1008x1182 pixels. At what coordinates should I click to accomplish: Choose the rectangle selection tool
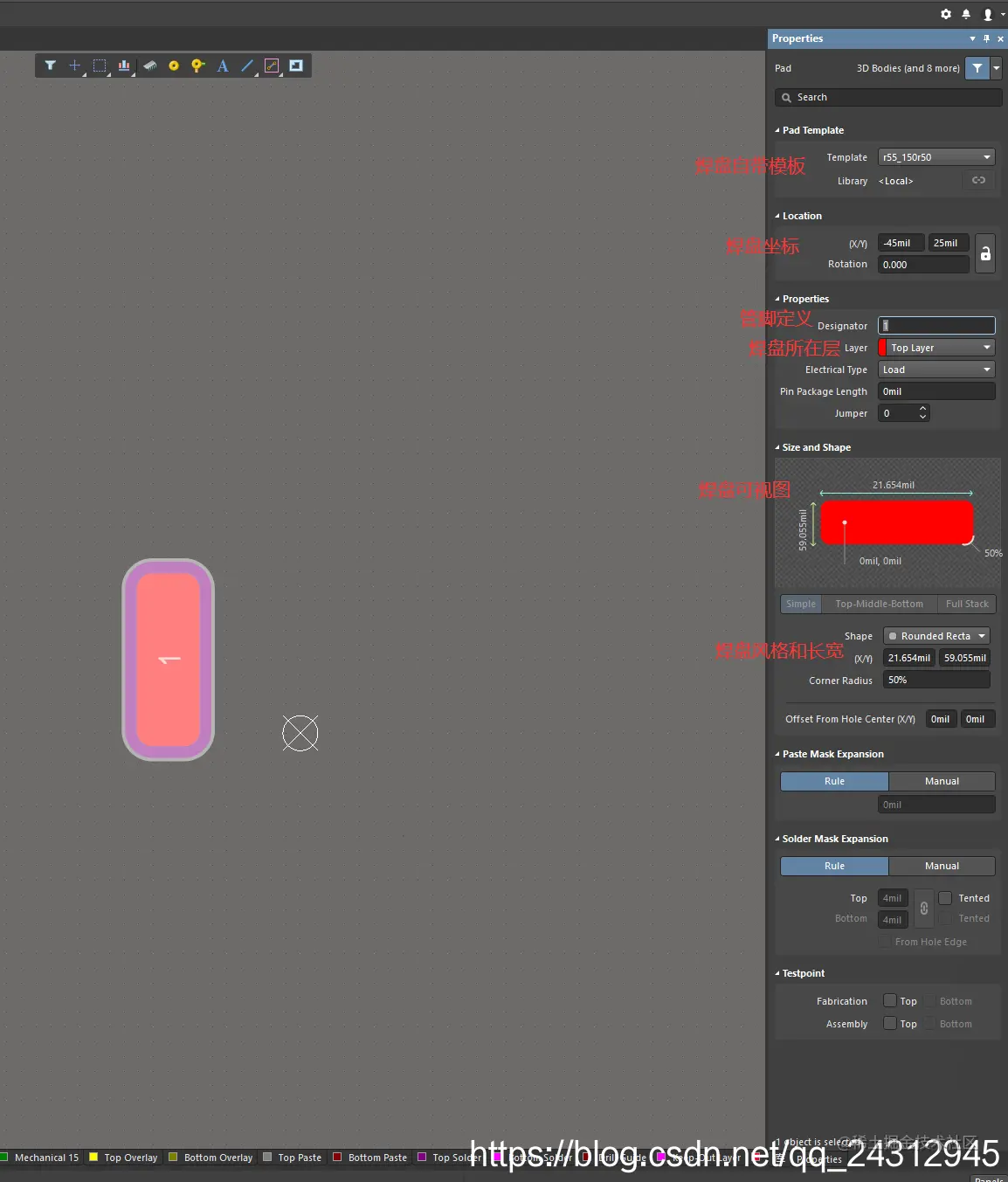pyautogui.click(x=100, y=66)
